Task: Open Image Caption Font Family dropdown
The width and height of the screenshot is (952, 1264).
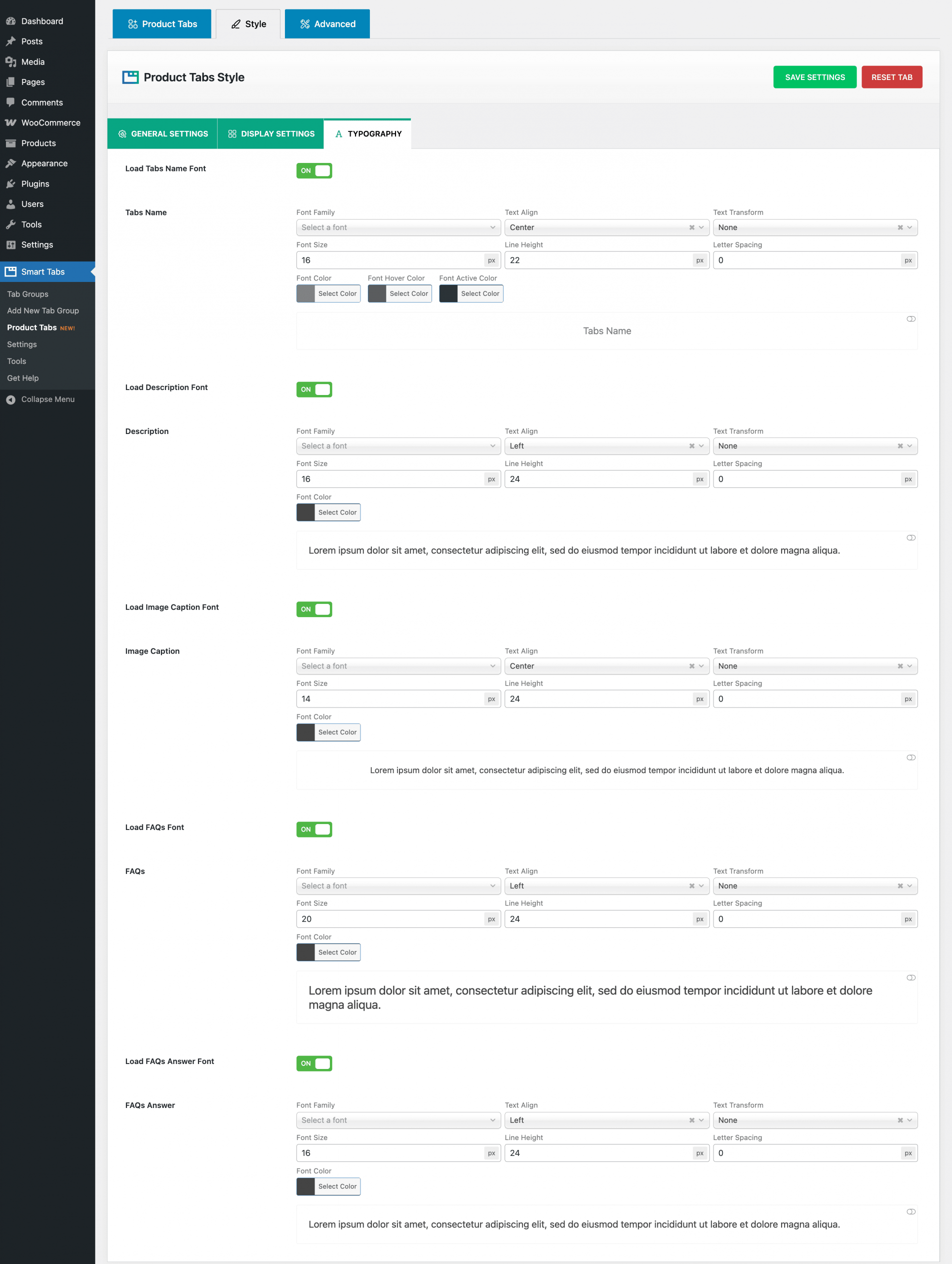Action: click(398, 666)
